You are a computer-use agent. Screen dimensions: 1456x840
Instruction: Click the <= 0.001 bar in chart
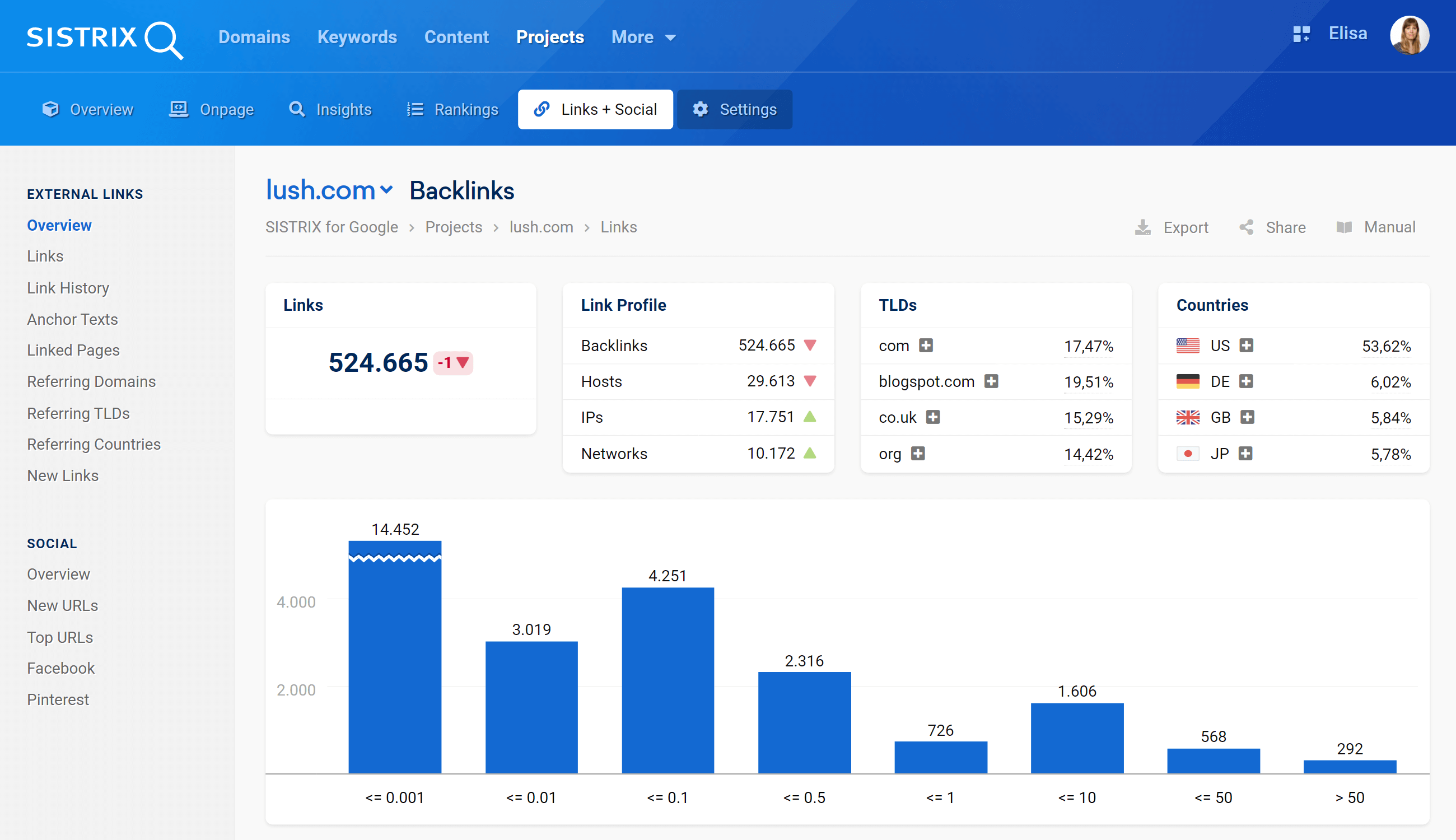(x=395, y=656)
